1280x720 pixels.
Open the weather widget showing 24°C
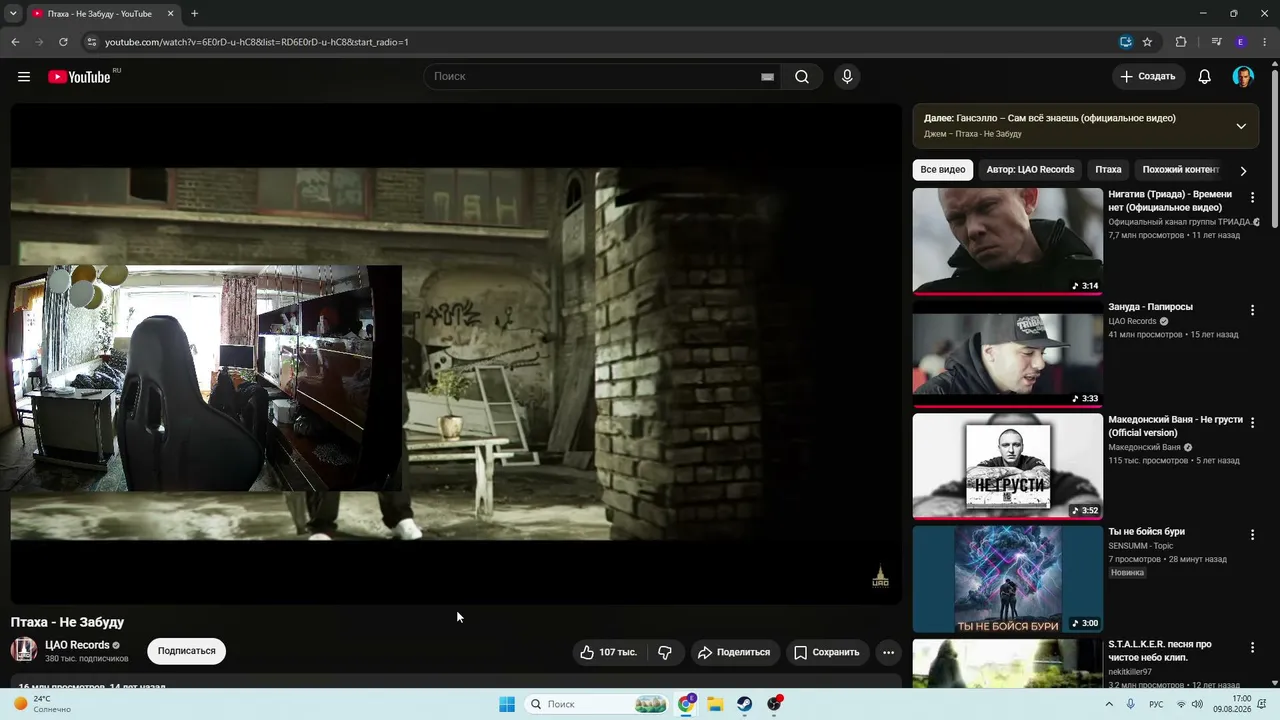point(42,704)
